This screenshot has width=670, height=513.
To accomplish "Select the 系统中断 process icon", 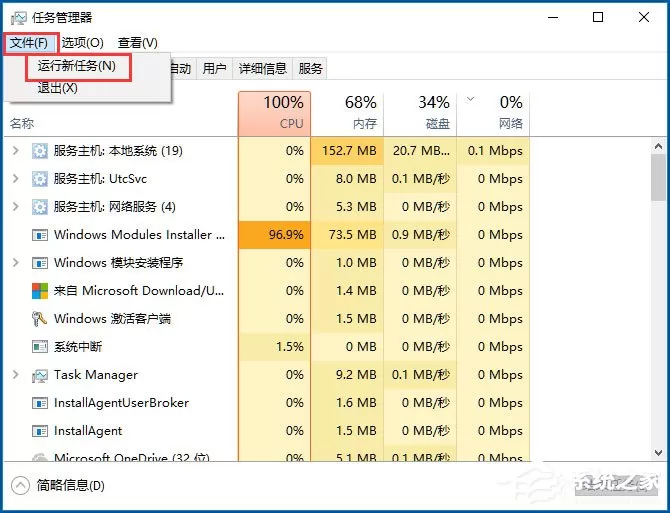I will pos(40,346).
